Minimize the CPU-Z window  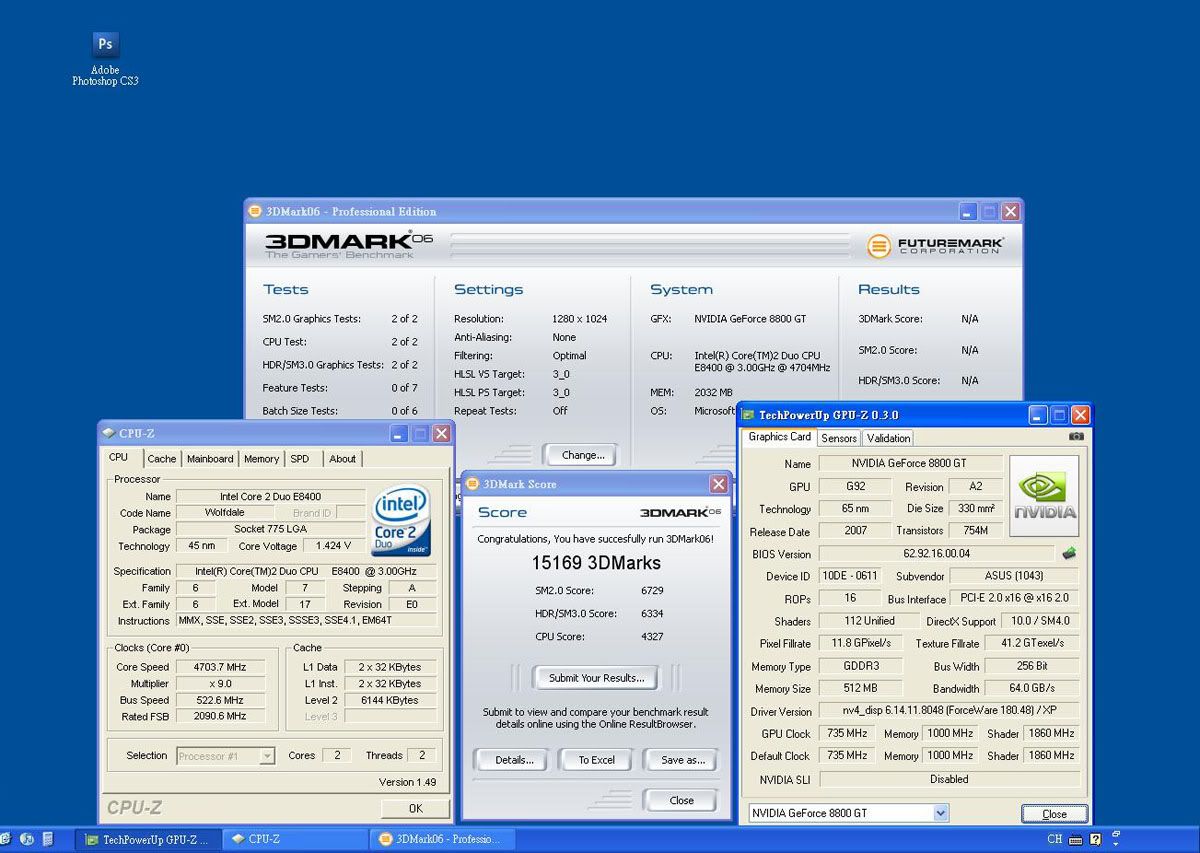(399, 434)
